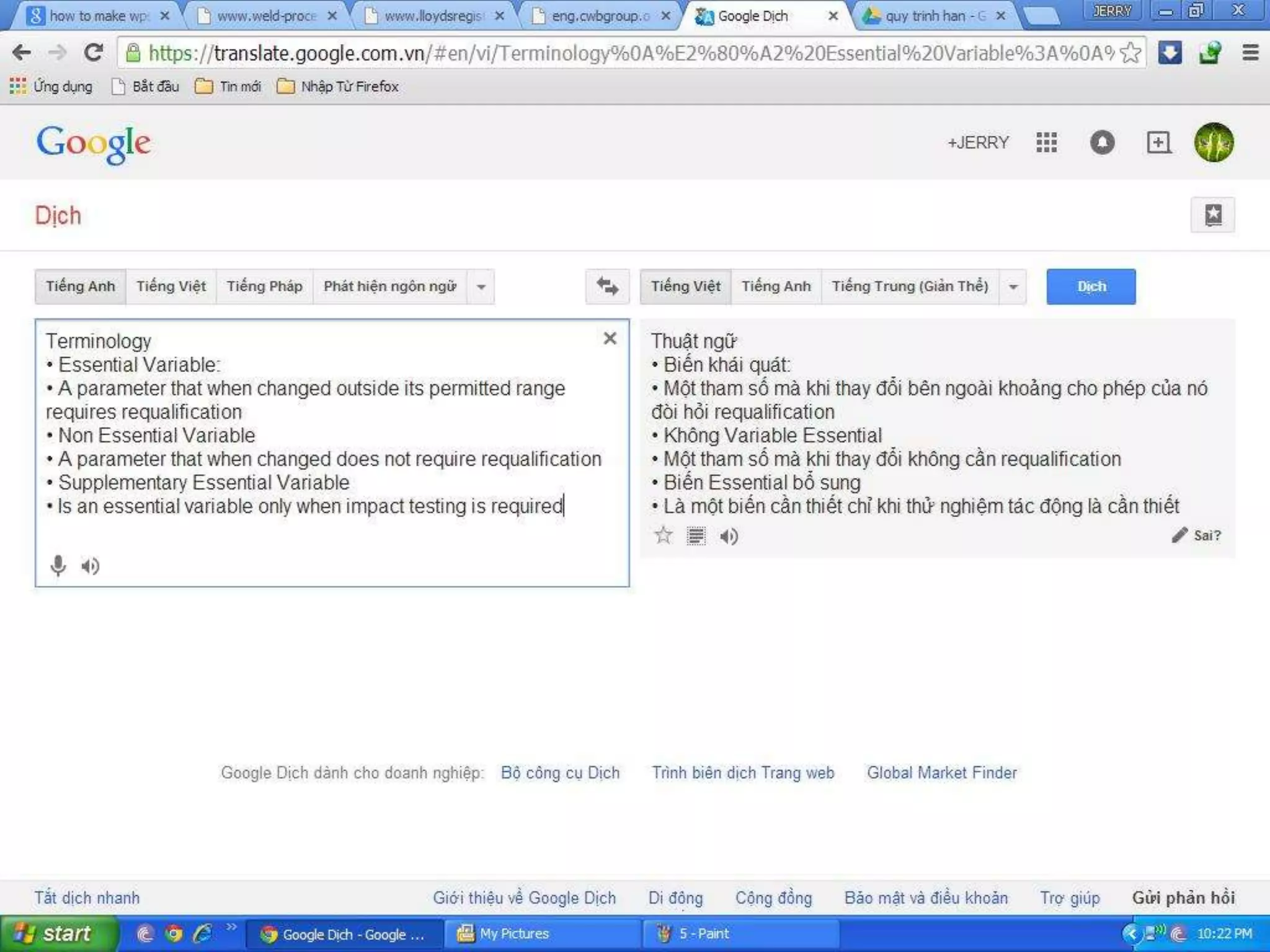Click +JERRY profile link
The height and width of the screenshot is (952, 1270).
tap(978, 143)
